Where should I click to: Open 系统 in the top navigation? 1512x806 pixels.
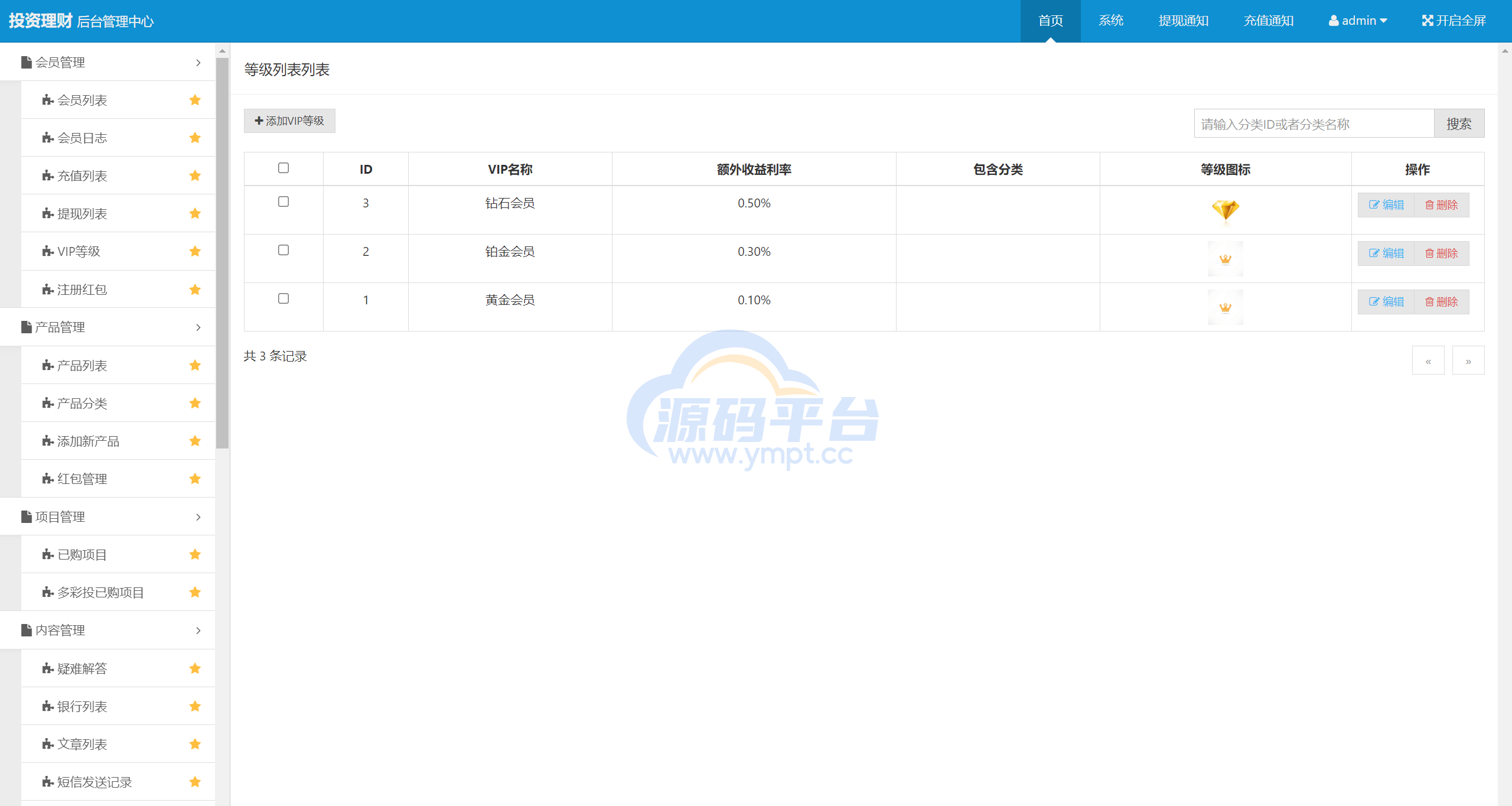click(x=1111, y=21)
